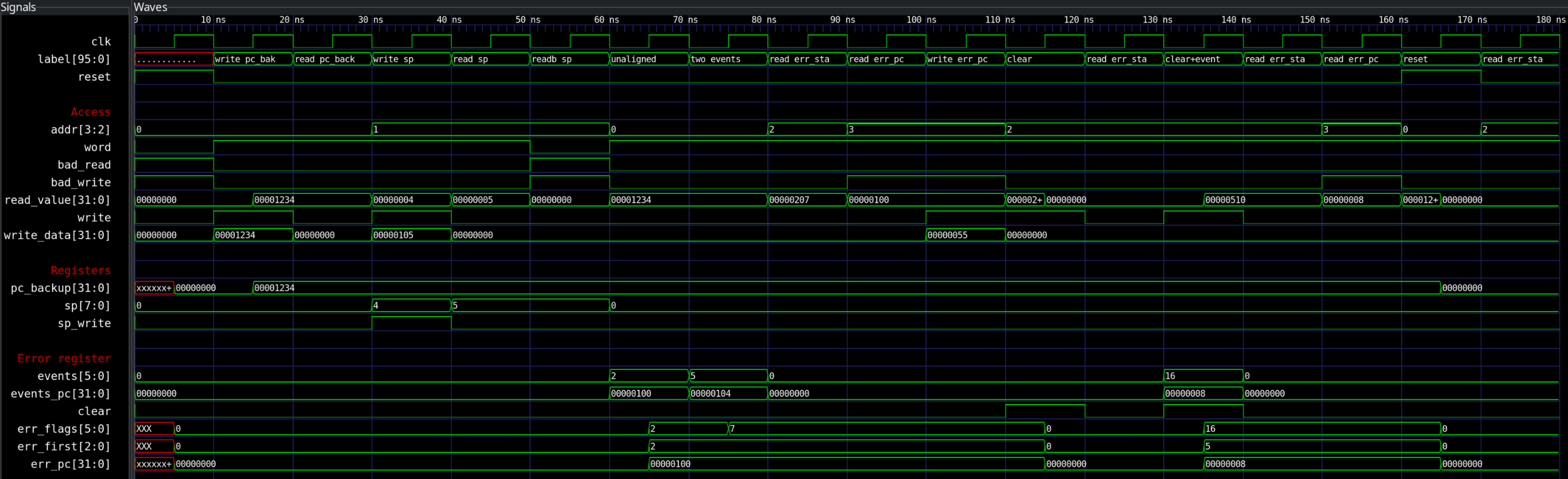1568x479 pixels.
Task: Select the err_first[2:0] signal name
Action: (x=64, y=446)
